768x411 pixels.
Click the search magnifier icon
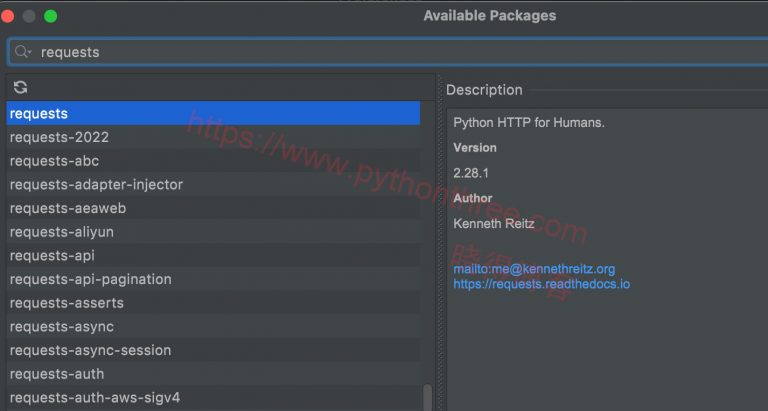pyautogui.click(x=20, y=52)
